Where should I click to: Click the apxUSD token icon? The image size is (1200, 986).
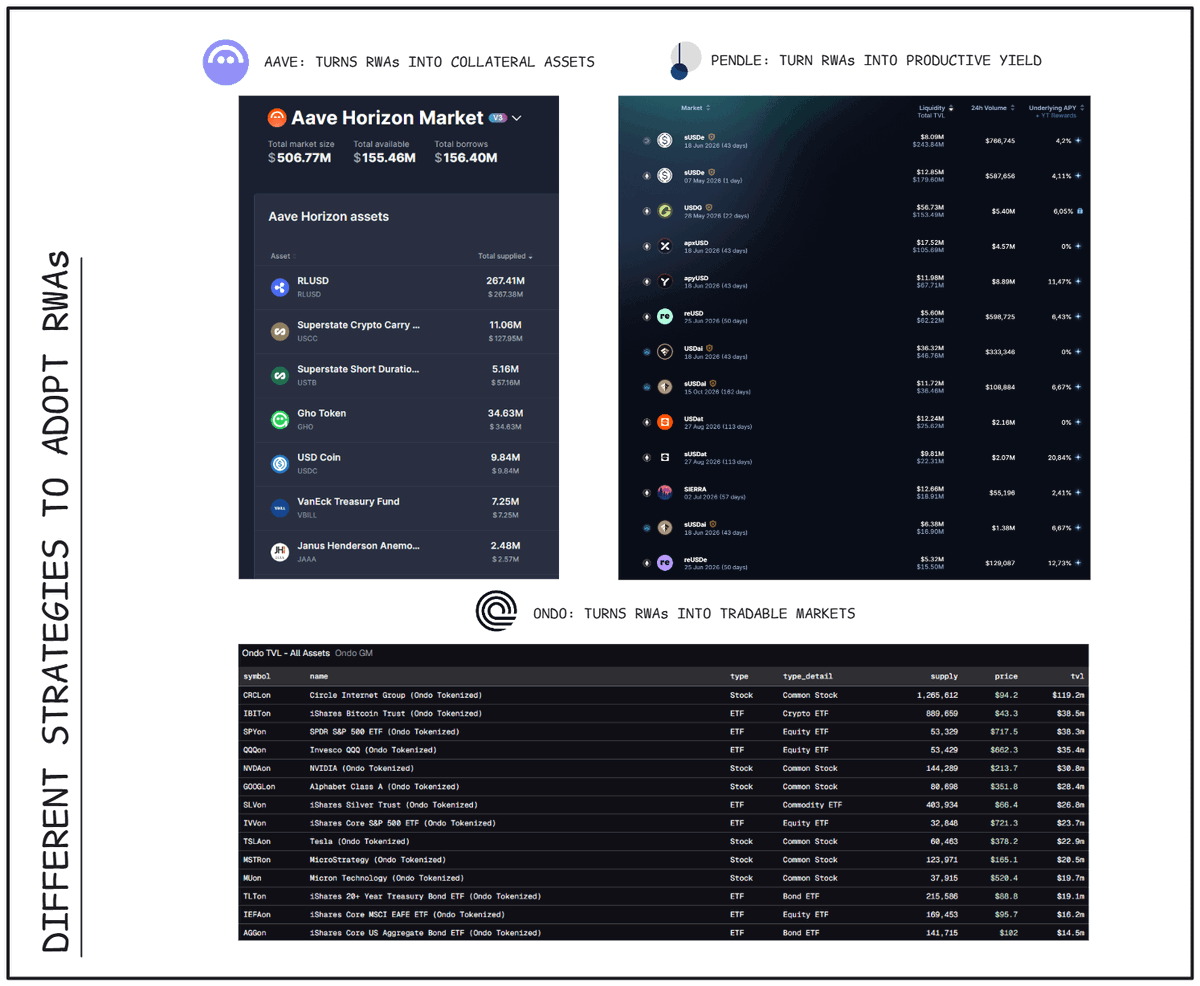pos(665,246)
